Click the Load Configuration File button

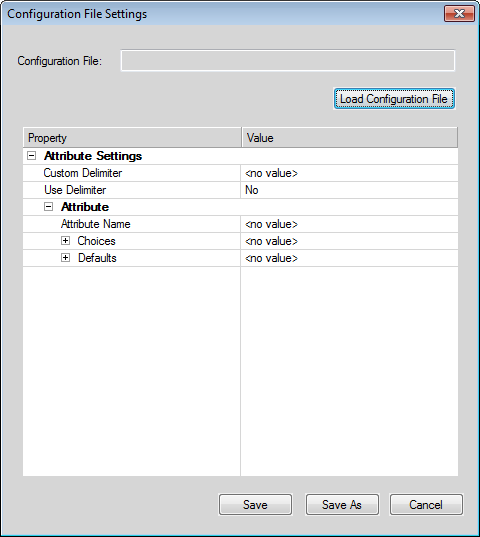394,99
